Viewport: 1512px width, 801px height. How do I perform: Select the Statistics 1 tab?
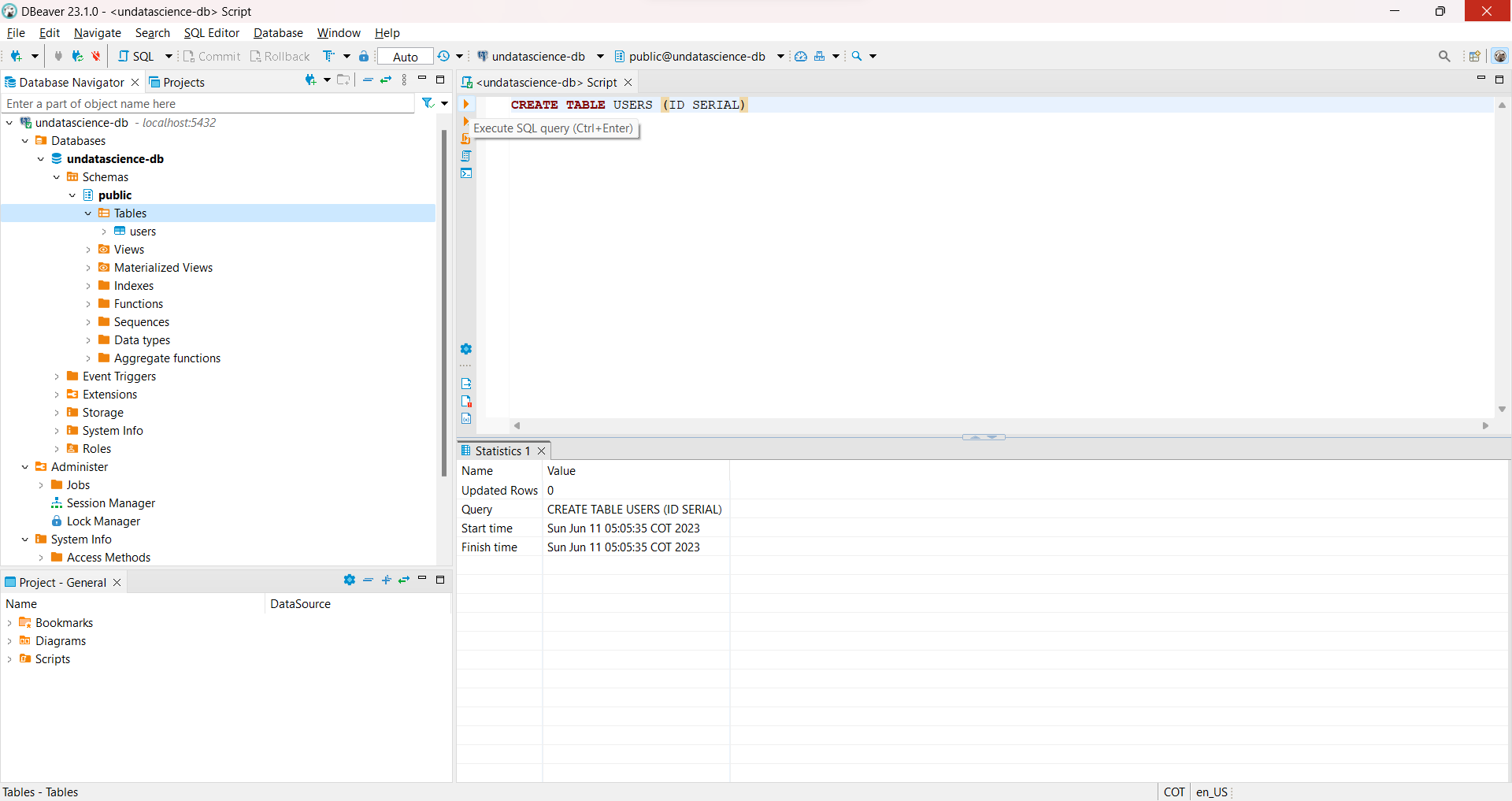(502, 451)
